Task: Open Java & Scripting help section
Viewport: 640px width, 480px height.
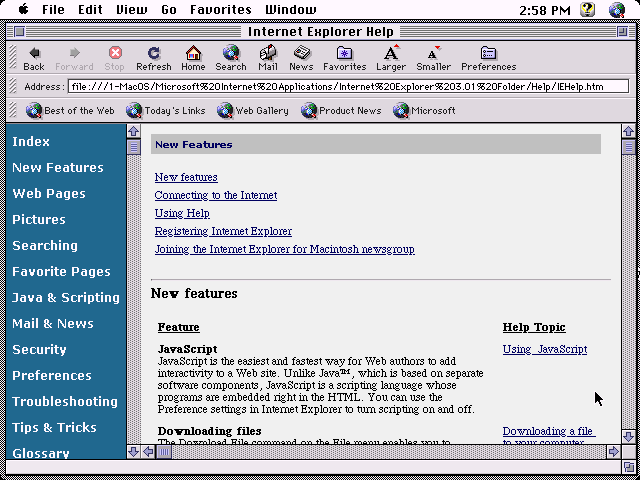Action: (66, 298)
